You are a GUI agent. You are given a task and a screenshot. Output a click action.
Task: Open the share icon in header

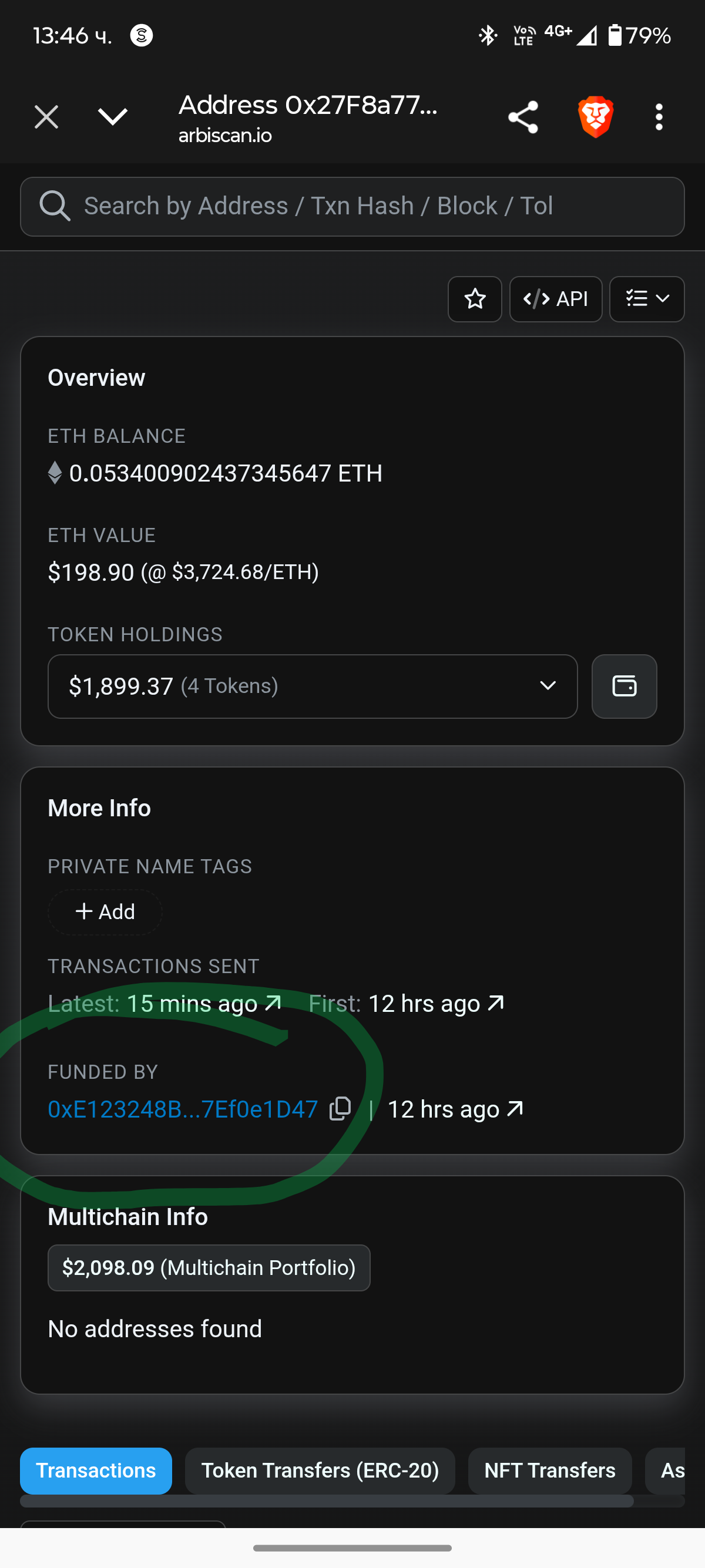point(523,117)
